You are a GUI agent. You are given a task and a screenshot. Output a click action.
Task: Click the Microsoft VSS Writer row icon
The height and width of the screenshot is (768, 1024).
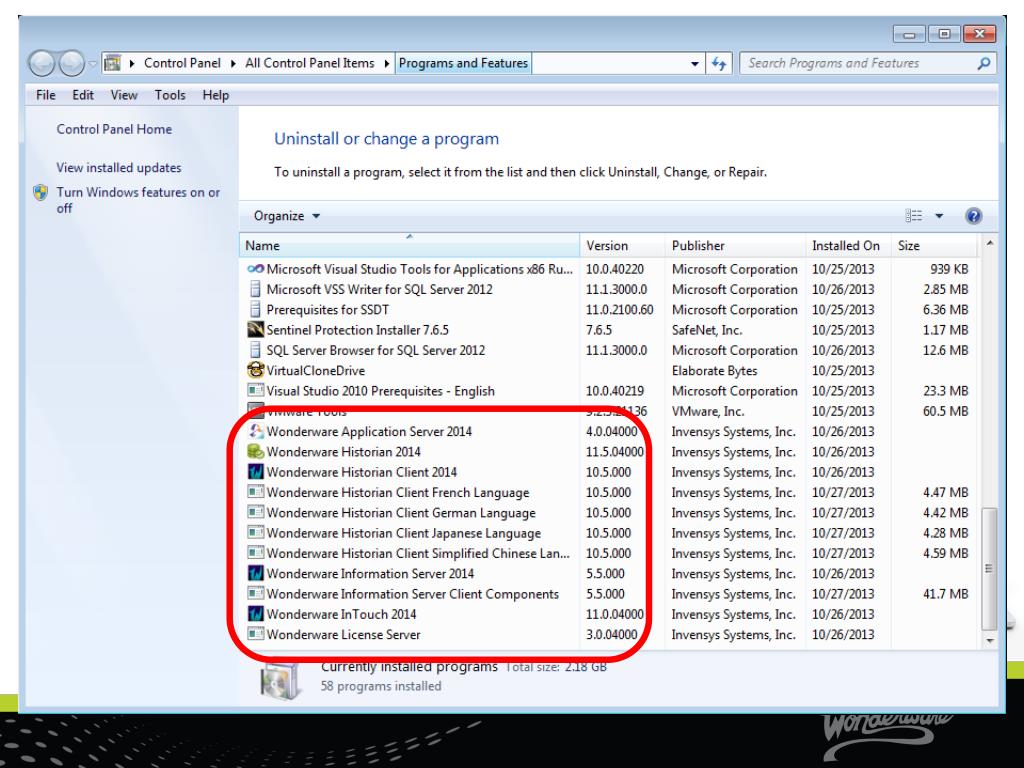[255, 289]
